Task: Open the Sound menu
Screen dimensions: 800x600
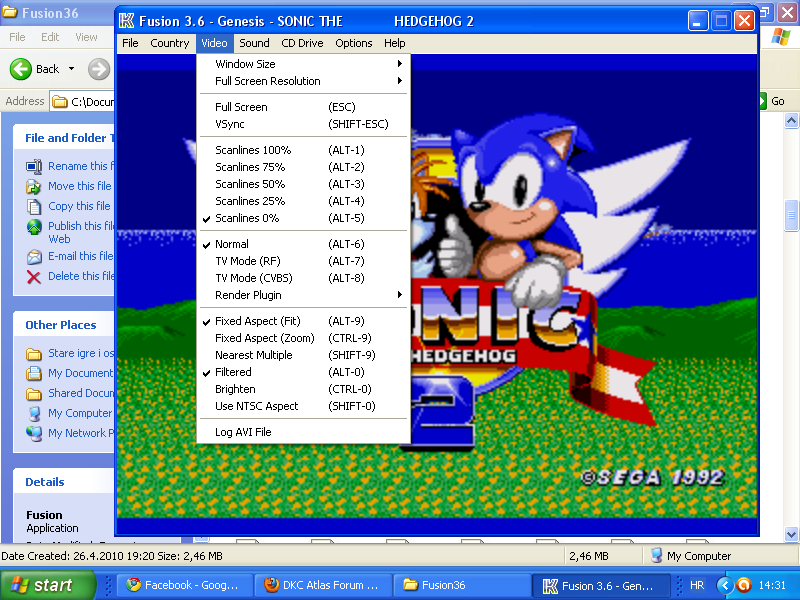Action: point(254,43)
